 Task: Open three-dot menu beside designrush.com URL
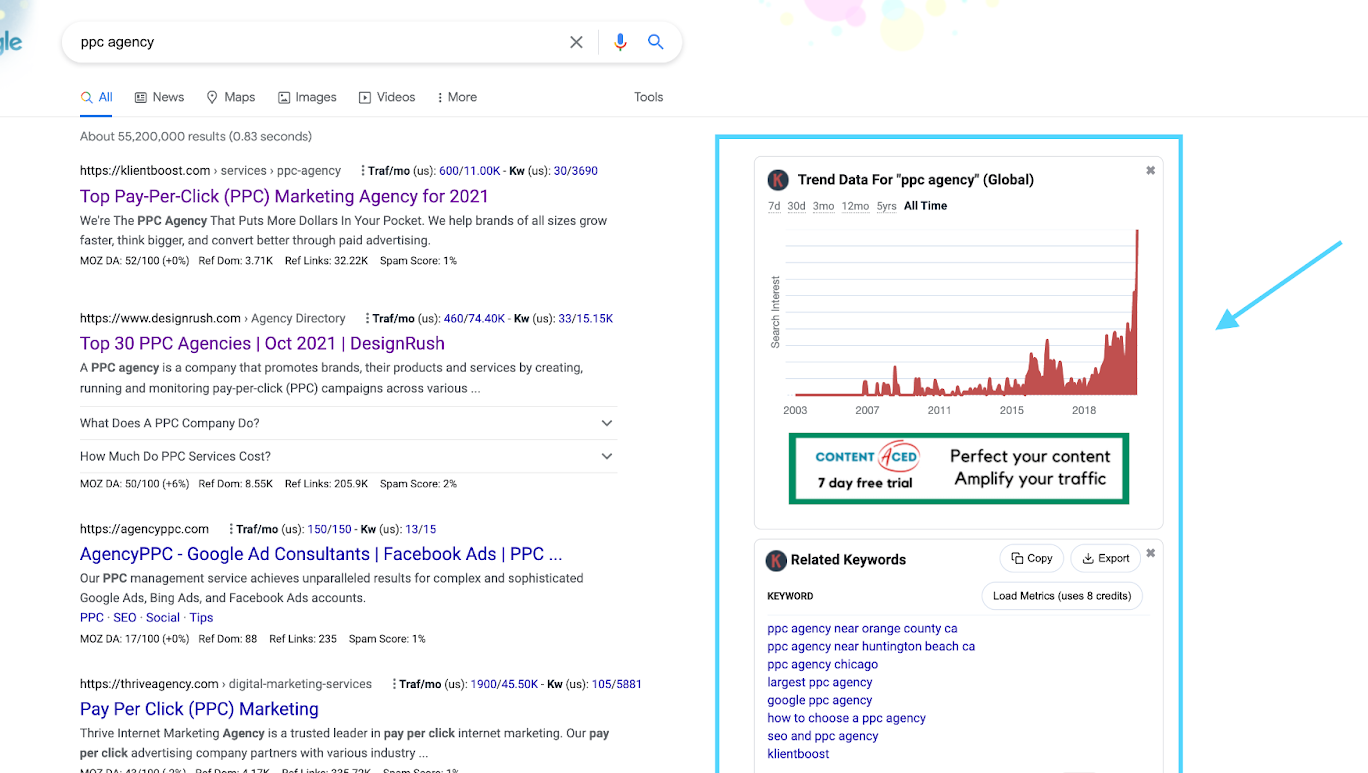pos(366,319)
